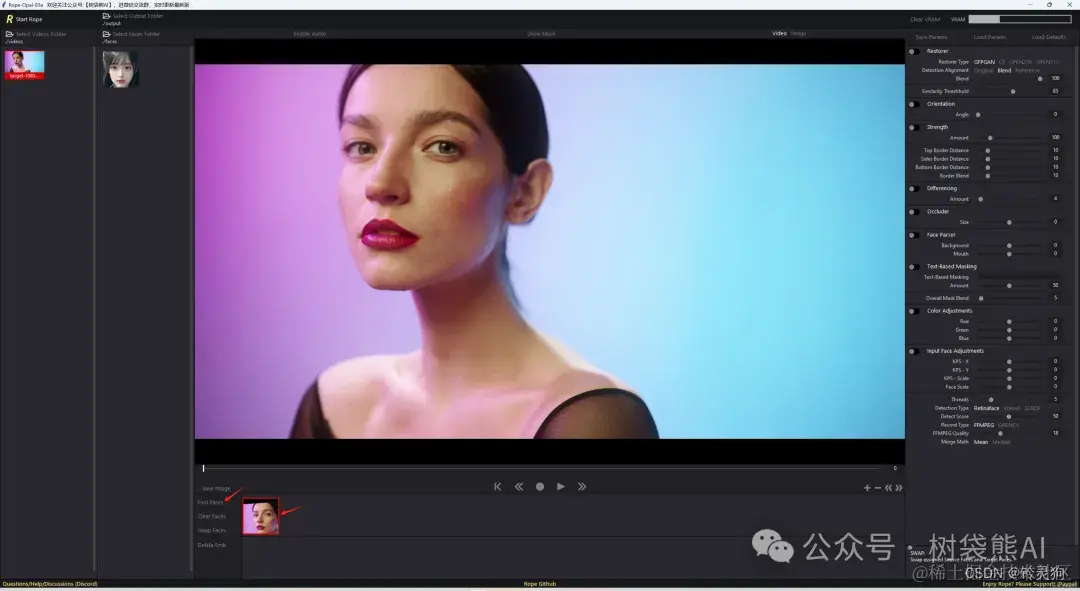The height and width of the screenshot is (591, 1080).
Task: Click Swap Faces button
Action: [x=211, y=530]
